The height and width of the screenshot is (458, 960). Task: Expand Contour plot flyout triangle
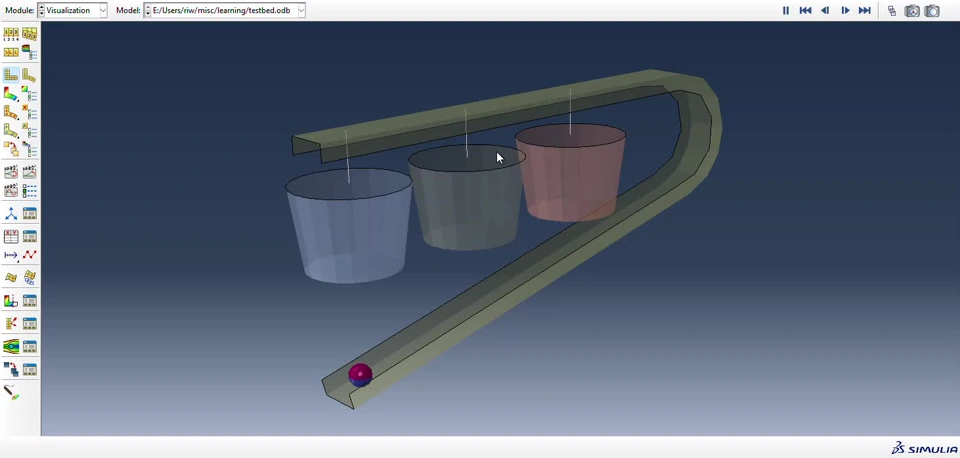click(18, 100)
